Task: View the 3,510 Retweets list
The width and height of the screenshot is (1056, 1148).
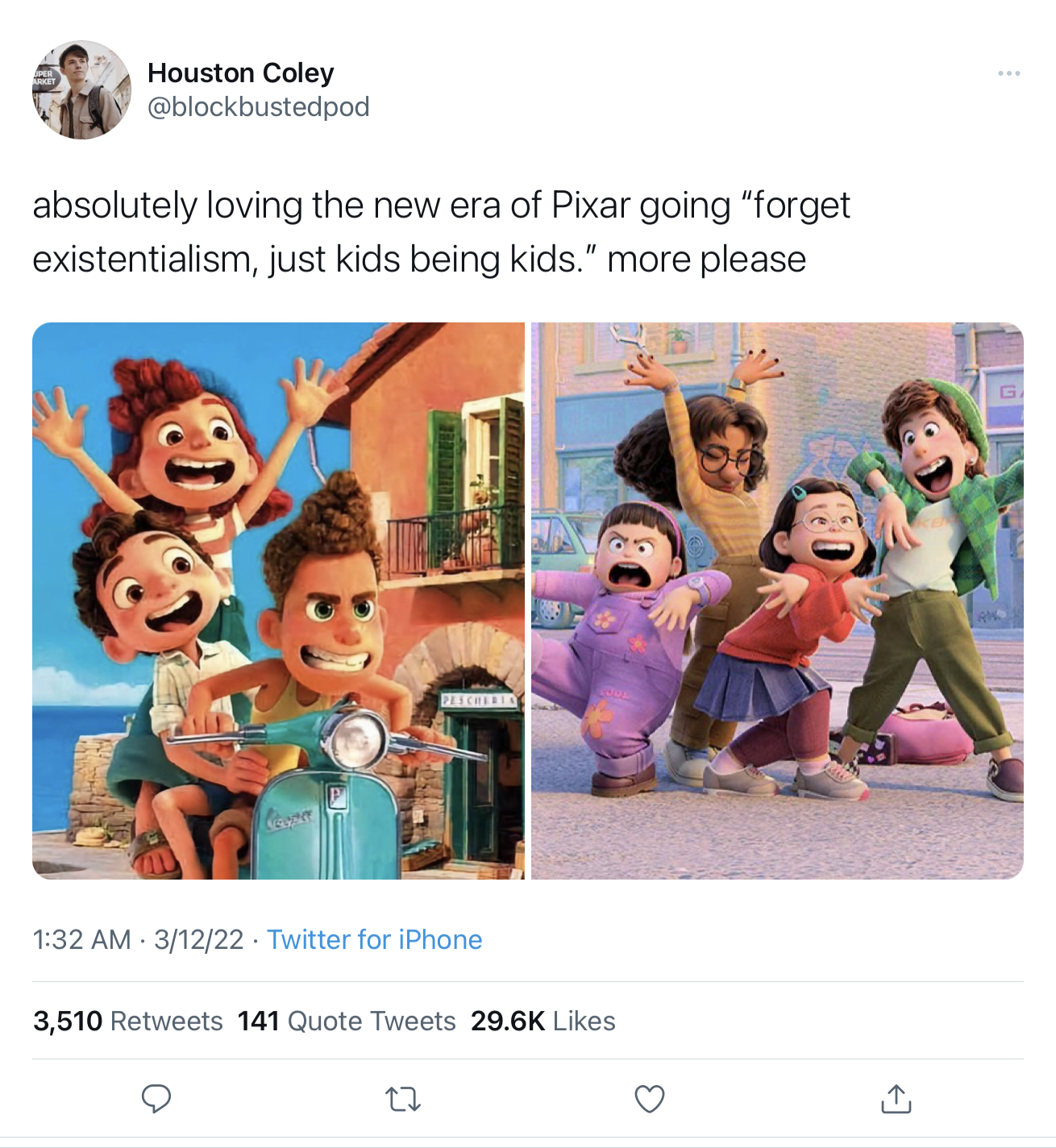Action: tap(128, 1021)
